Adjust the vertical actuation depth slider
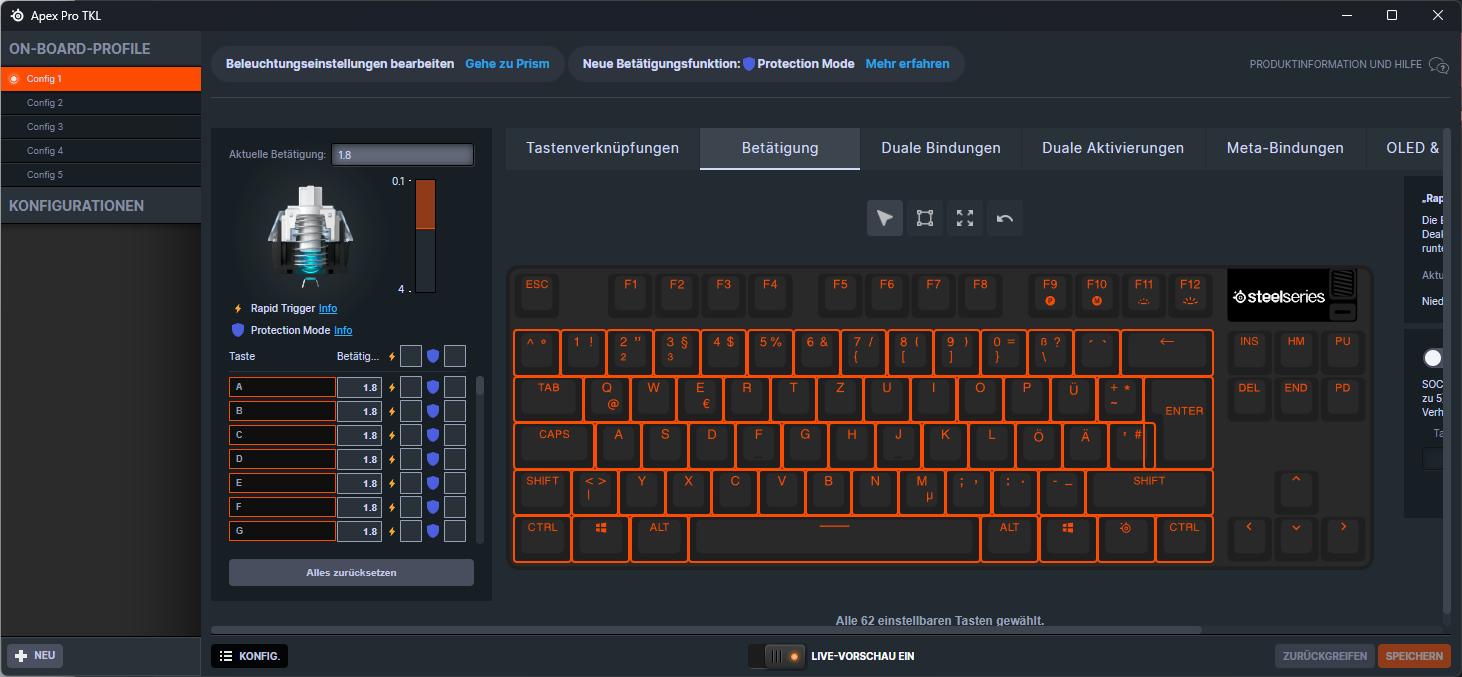 (426, 236)
